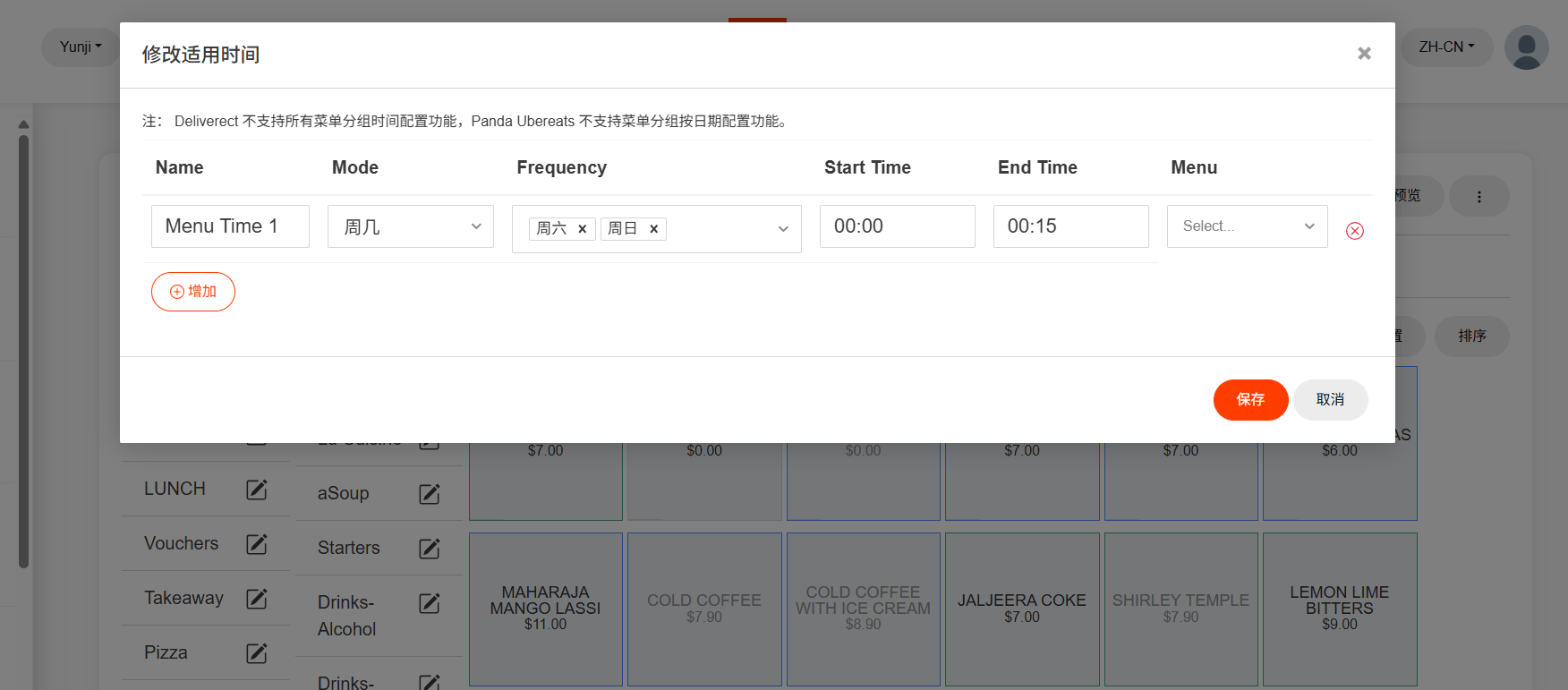Viewport: 1568px width, 690px height.
Task: Edit the Pizza menu group
Action: point(257,653)
